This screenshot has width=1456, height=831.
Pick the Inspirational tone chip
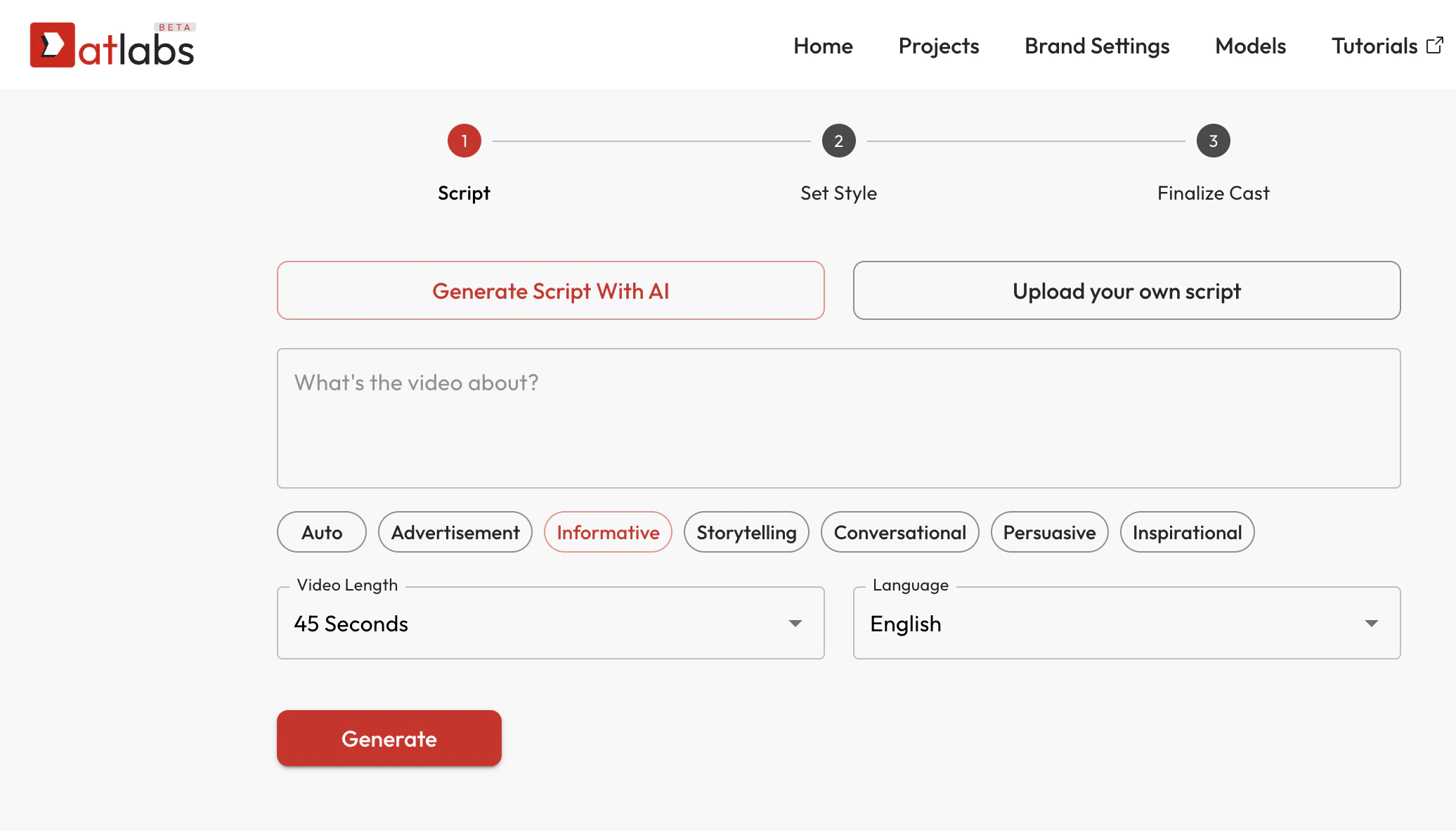[x=1187, y=532]
